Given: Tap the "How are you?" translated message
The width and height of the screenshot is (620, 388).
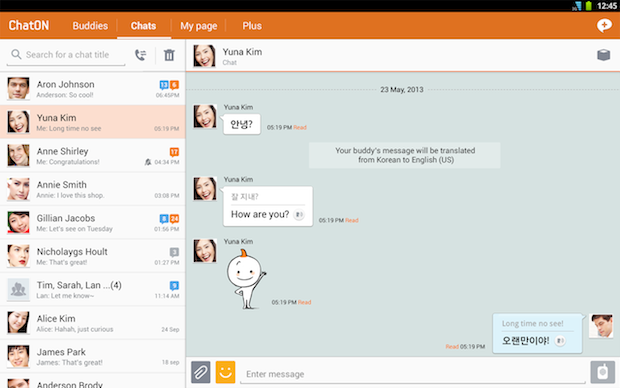Looking at the screenshot, I should point(268,206).
